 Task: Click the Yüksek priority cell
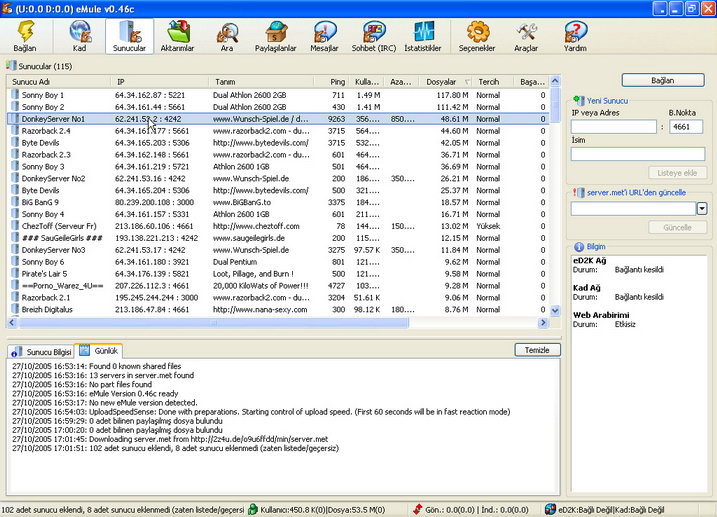coord(488,226)
